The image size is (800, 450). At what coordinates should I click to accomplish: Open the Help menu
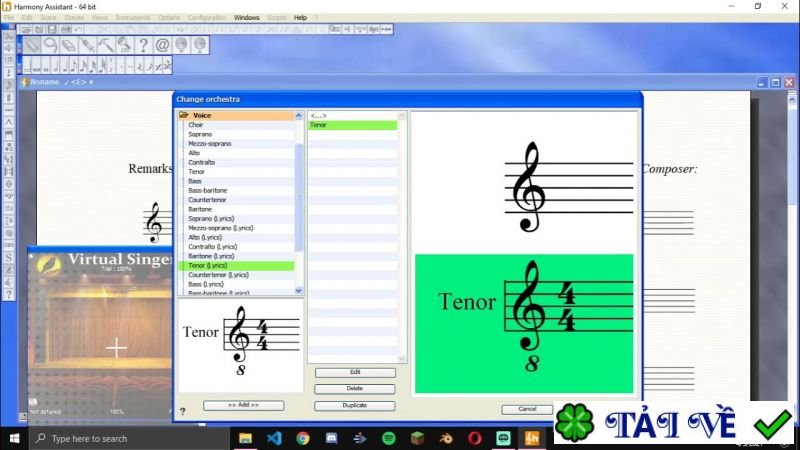[x=300, y=17]
